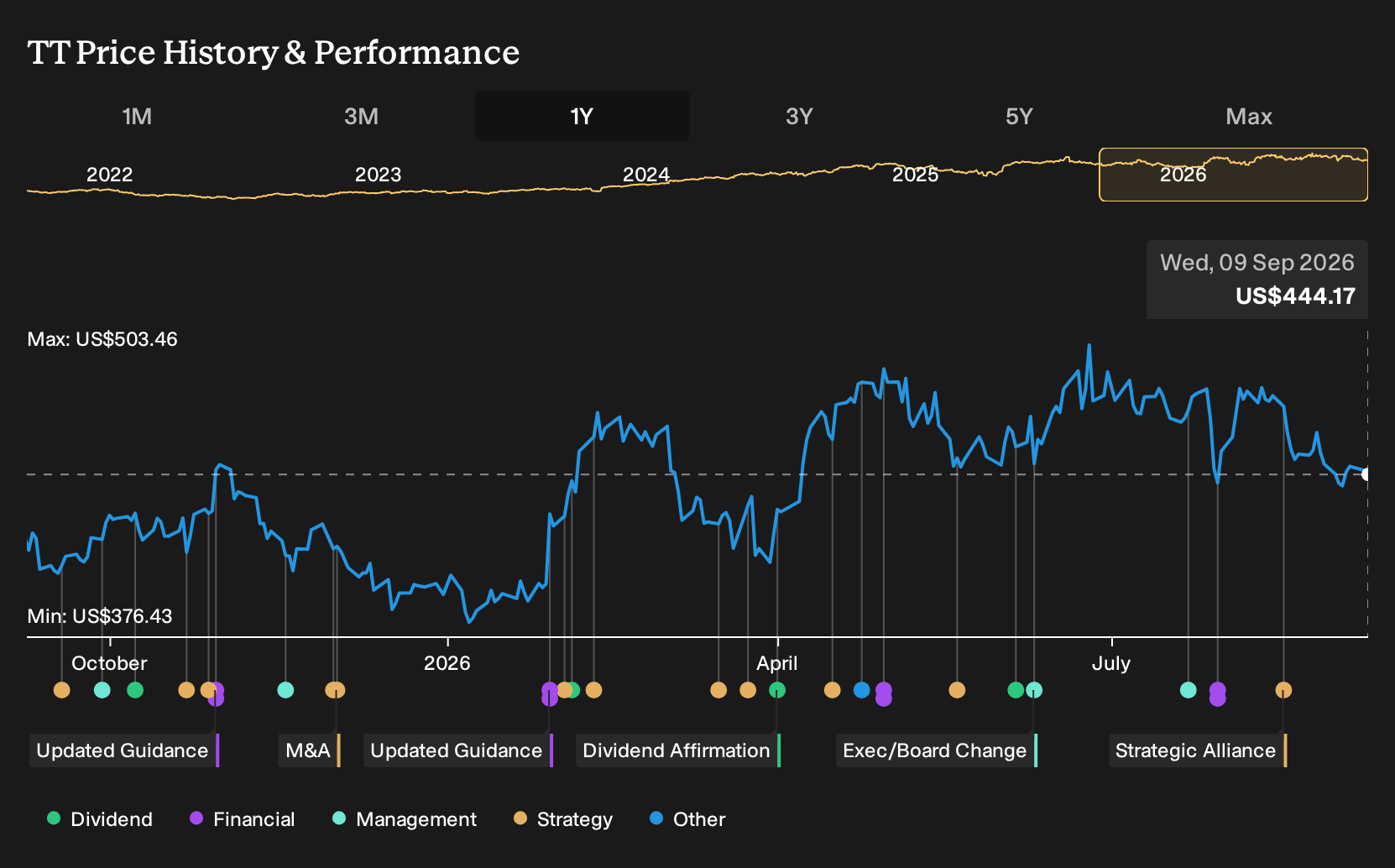This screenshot has width=1395, height=868.
Task: Click the blue Other event marker after April
Action: (x=861, y=690)
